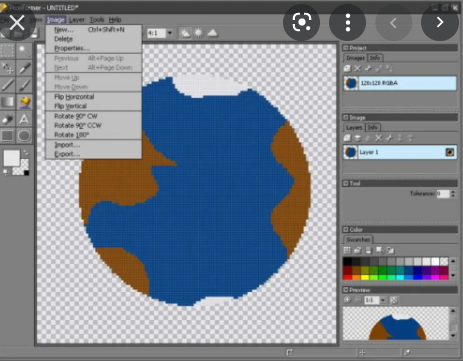Toggle Layer 1 visibility eye

click(450, 152)
